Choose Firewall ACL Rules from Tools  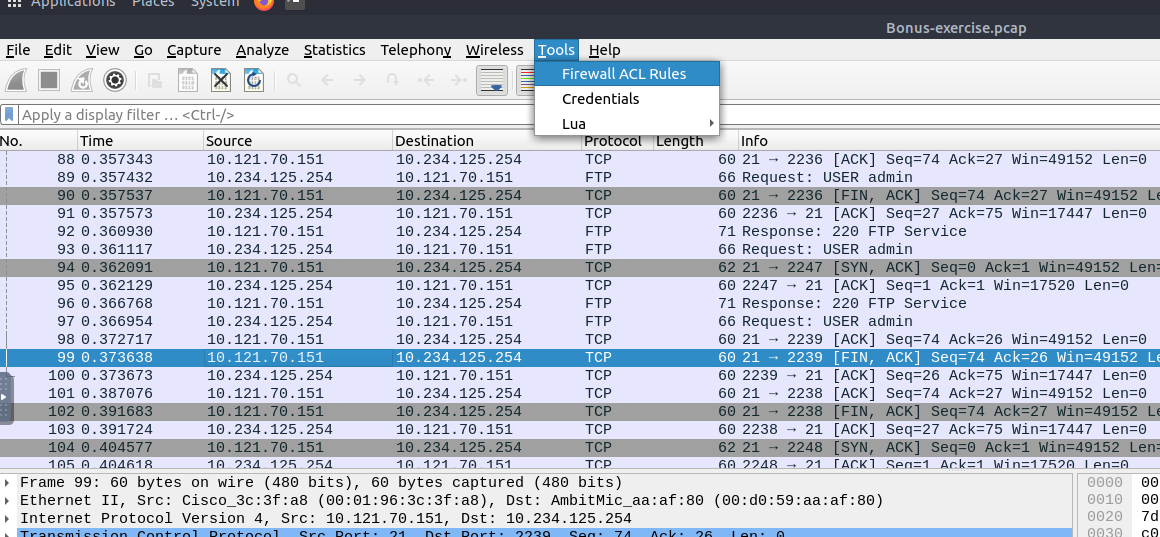[x=627, y=74]
